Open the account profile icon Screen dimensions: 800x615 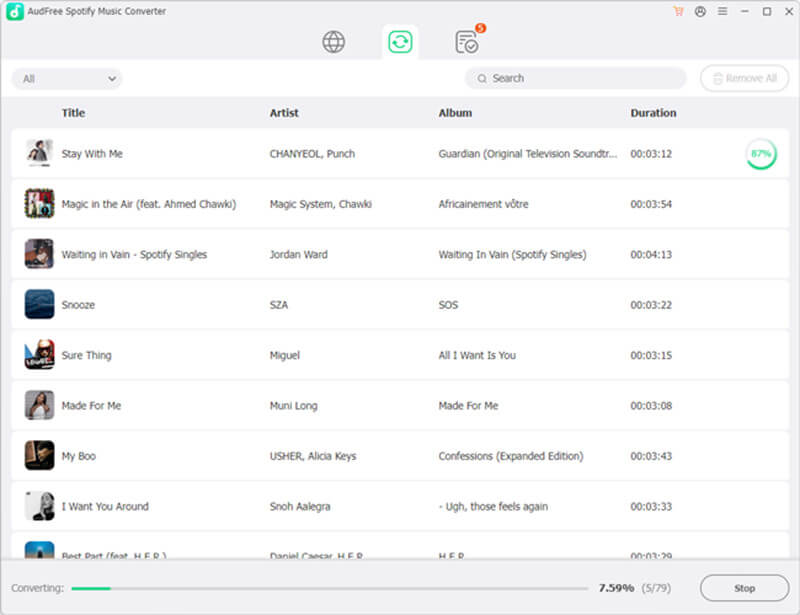(x=701, y=11)
